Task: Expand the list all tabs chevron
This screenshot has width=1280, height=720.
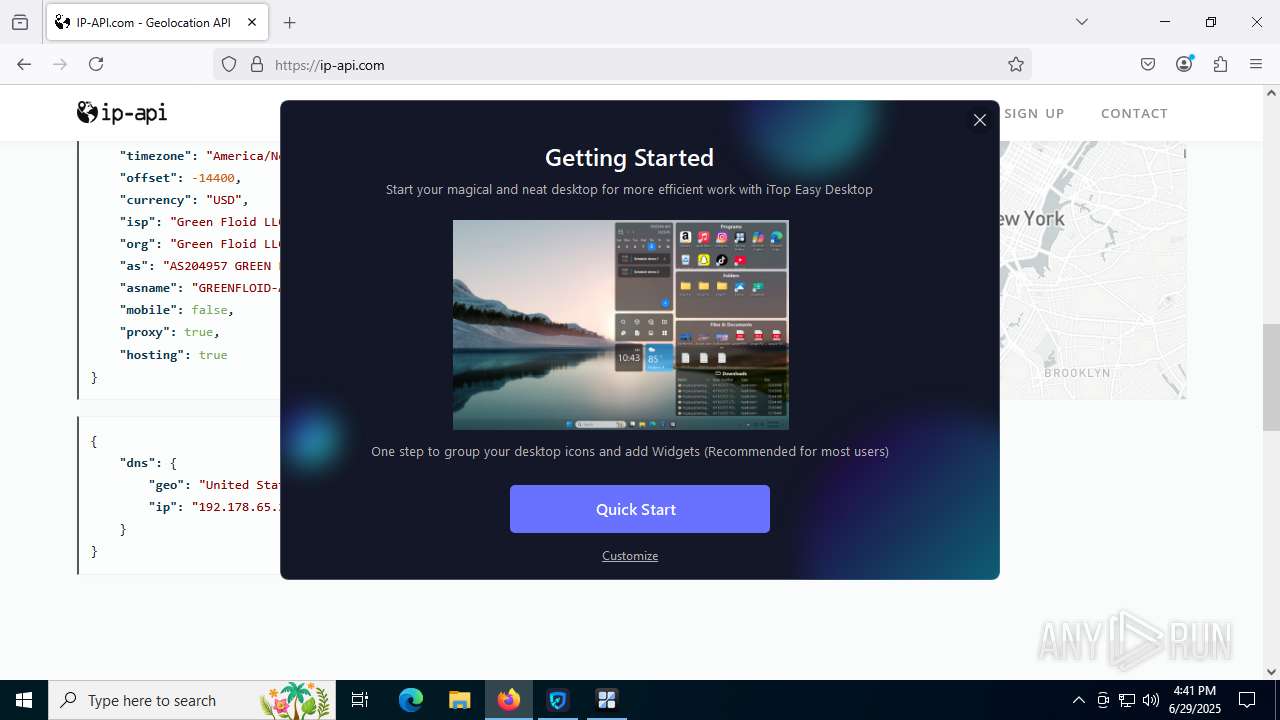Action: [1081, 22]
